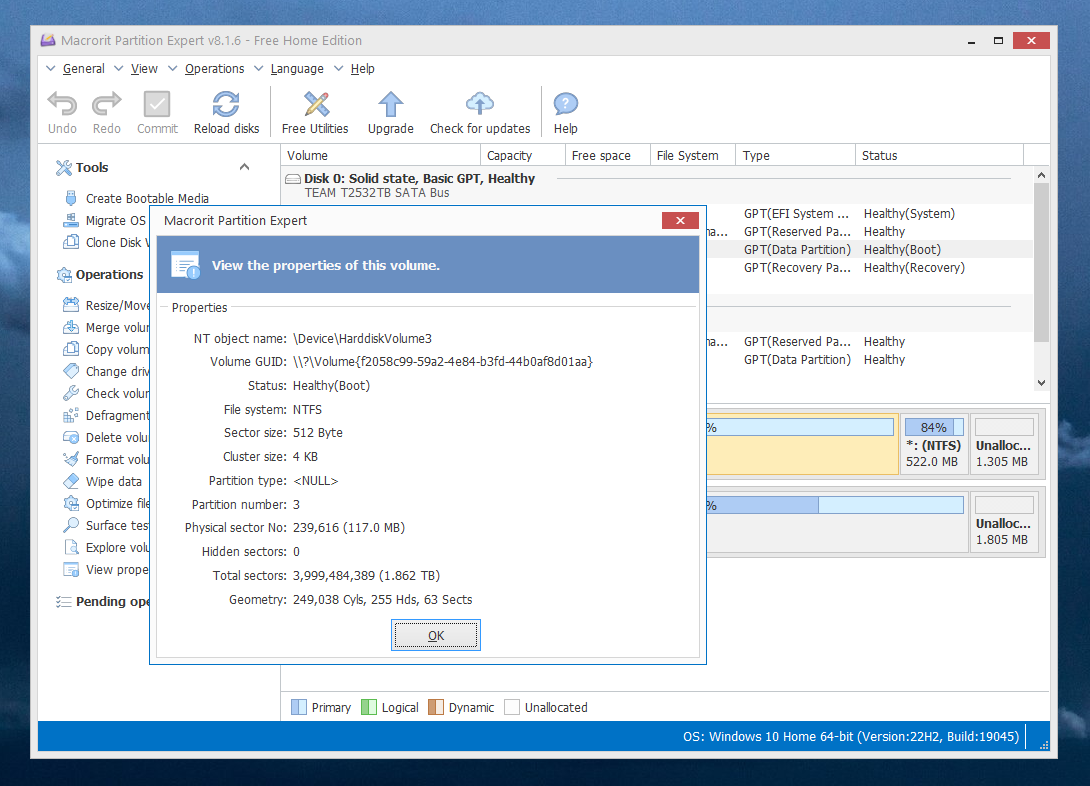Click the Redo toolbar icon
Viewport: 1090px width, 786px height.
106,104
